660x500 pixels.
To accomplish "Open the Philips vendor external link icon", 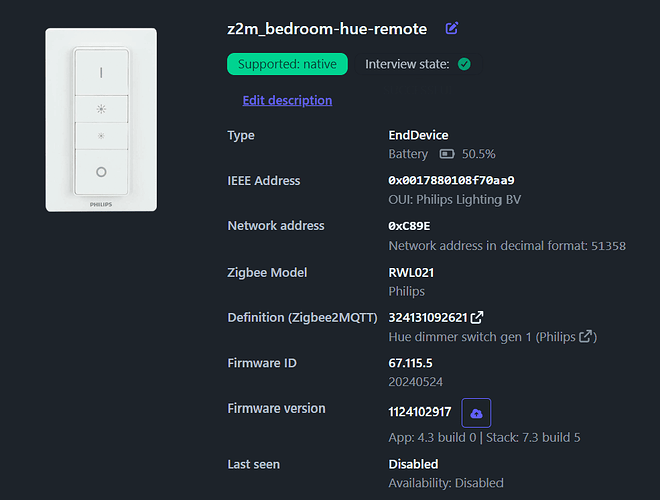I will tap(586, 336).
